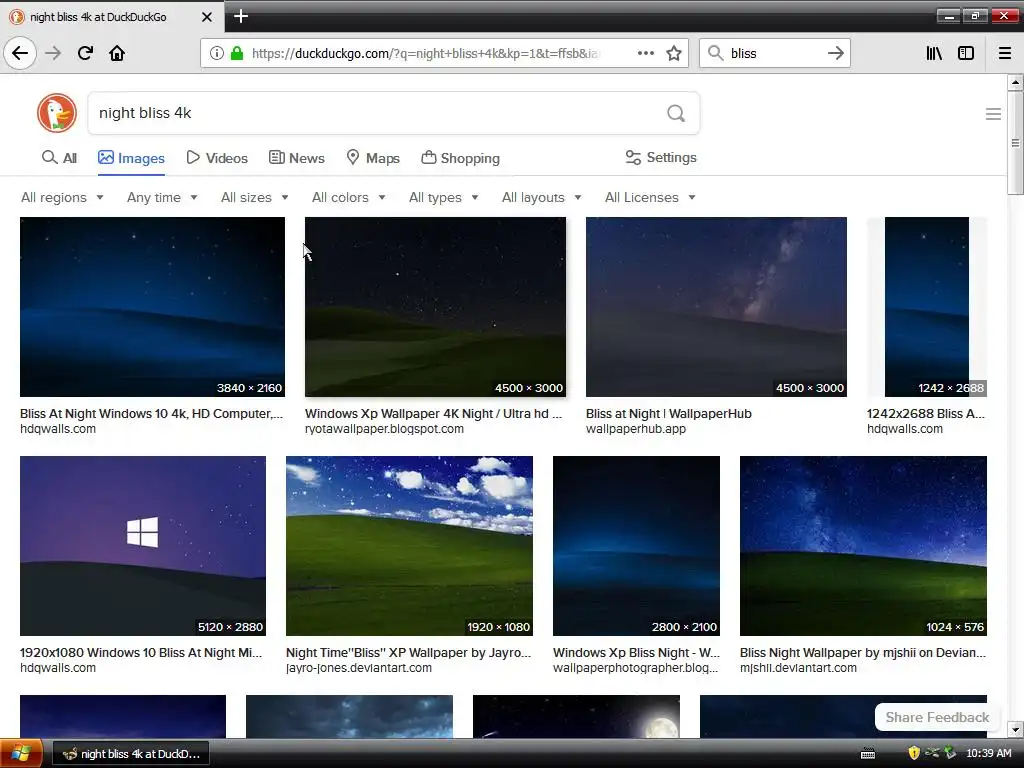Open the Library bookshelf icon
Viewport: 1024px width, 768px height.
[934, 53]
